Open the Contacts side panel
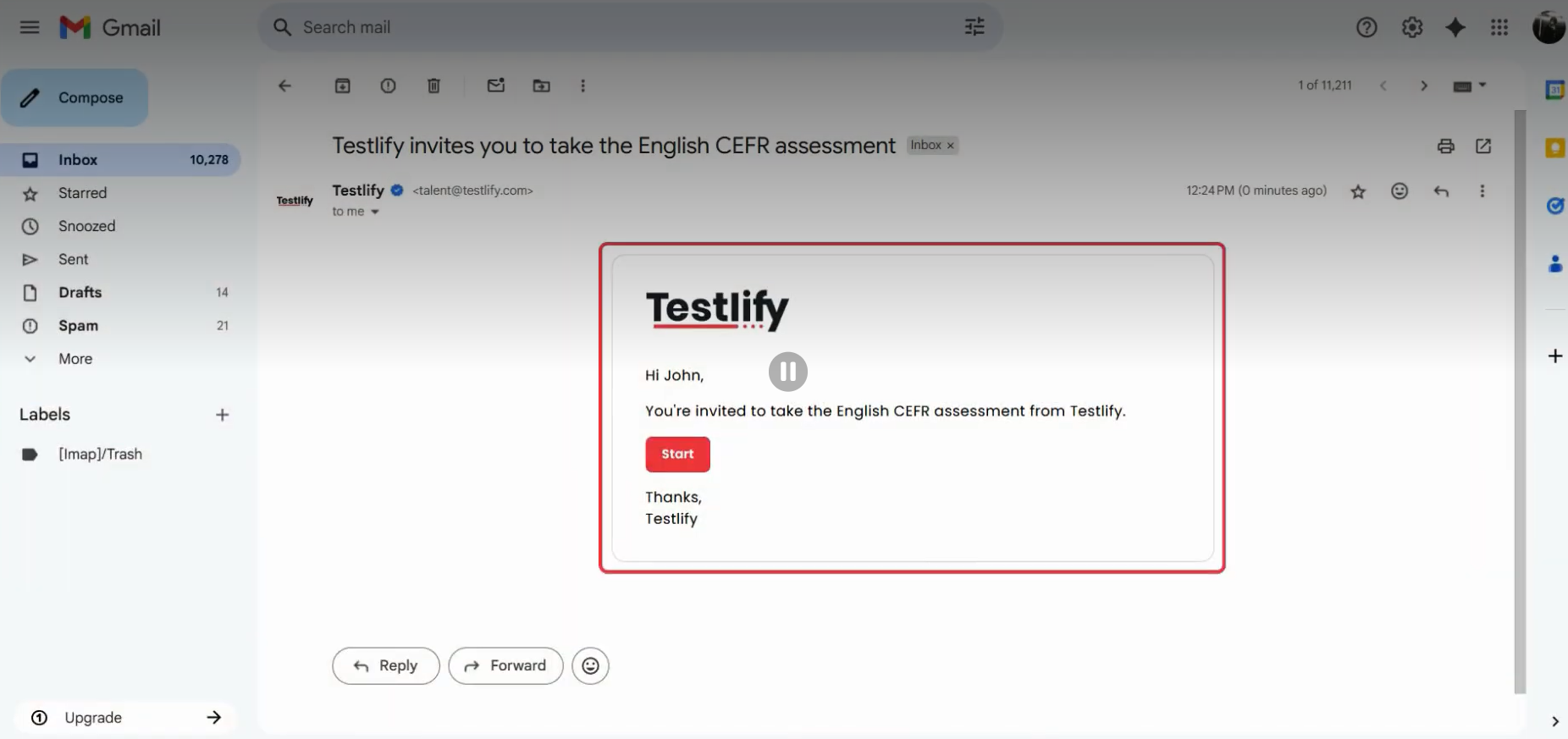The image size is (1568, 739). [1554, 264]
